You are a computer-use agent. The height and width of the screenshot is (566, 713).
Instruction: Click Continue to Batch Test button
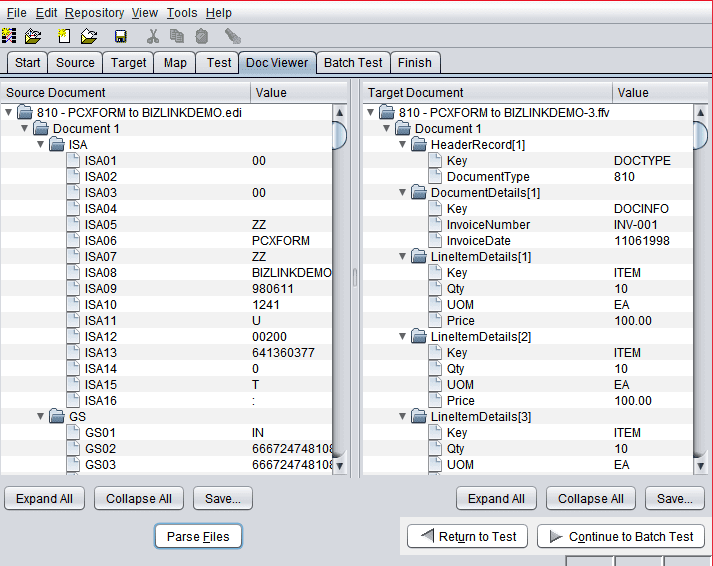click(x=621, y=537)
